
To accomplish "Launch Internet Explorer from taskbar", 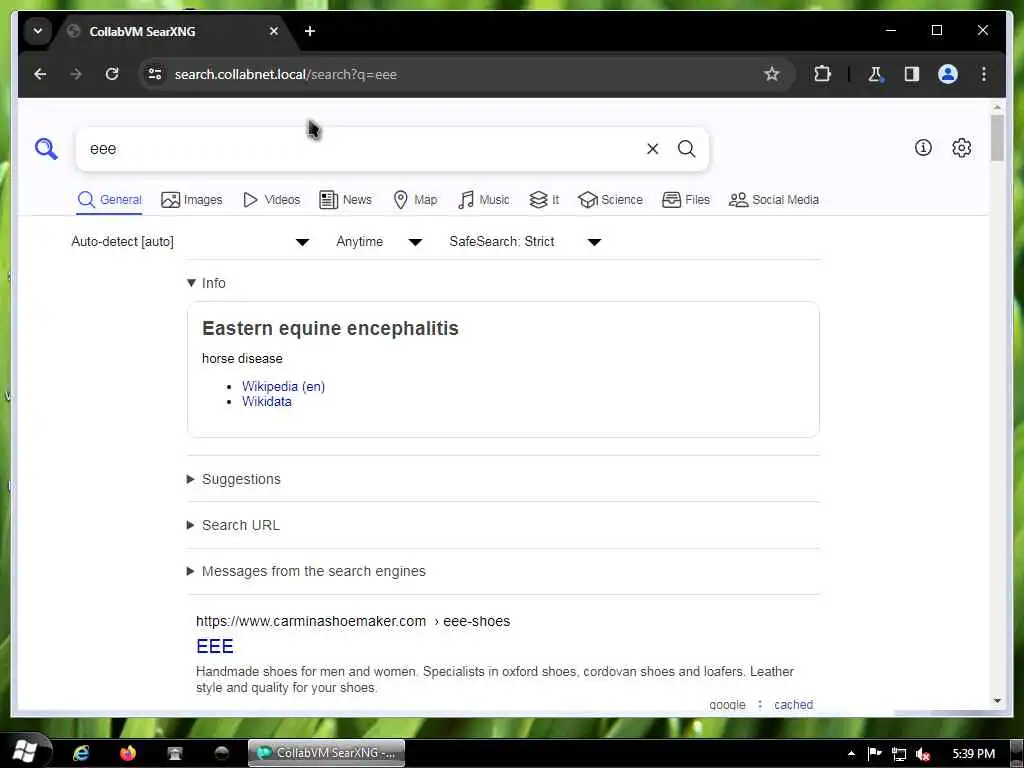I will click(x=81, y=753).
